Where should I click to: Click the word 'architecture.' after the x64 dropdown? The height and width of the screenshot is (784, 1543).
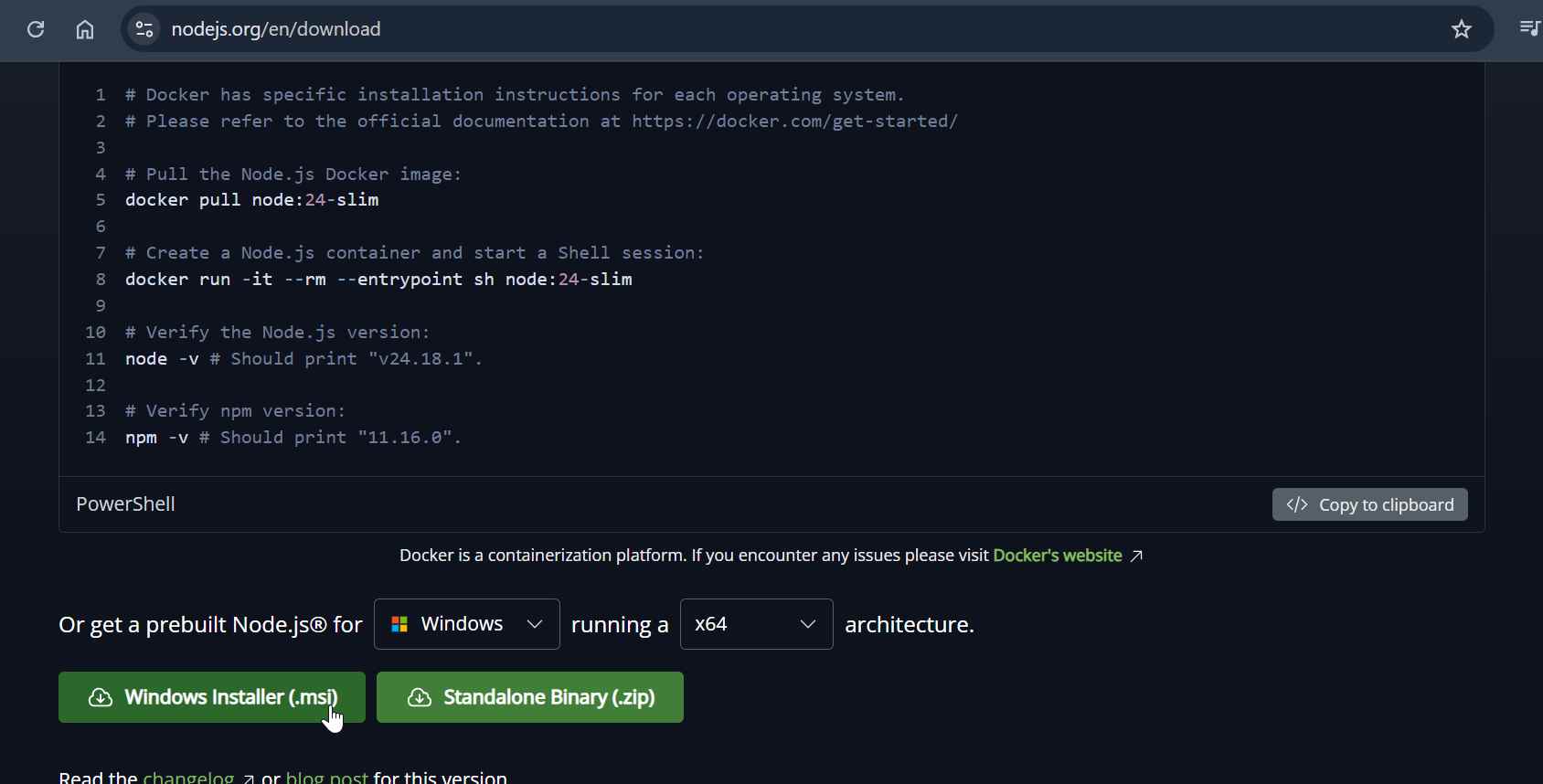click(x=910, y=625)
